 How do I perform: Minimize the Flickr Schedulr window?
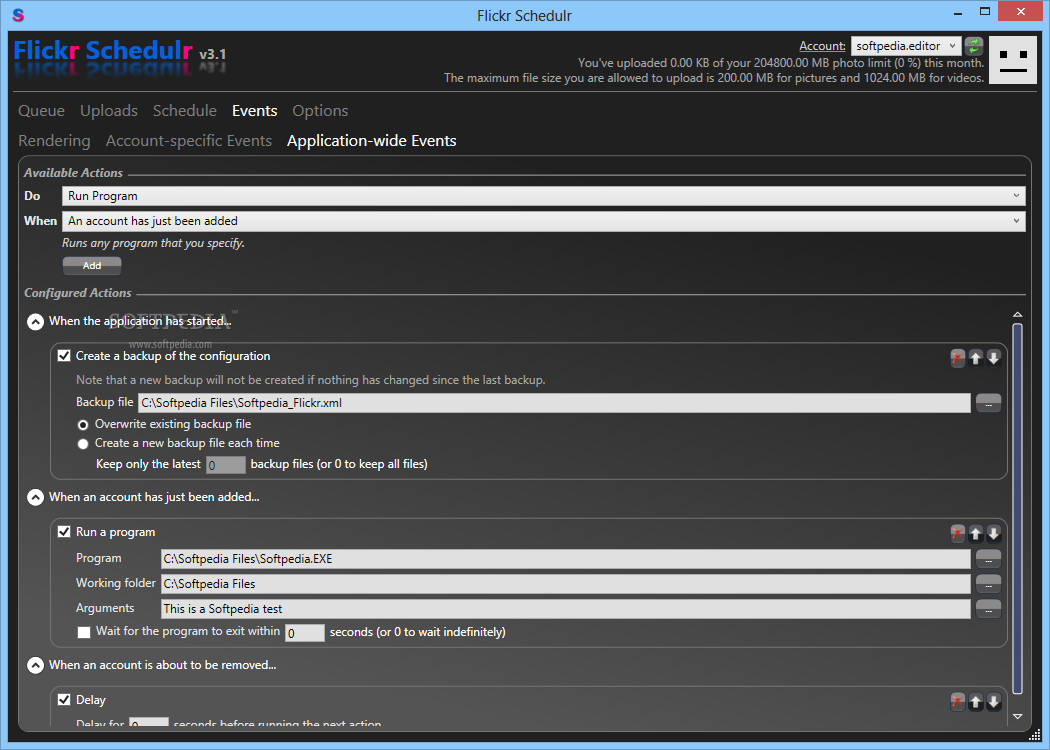[x=958, y=12]
